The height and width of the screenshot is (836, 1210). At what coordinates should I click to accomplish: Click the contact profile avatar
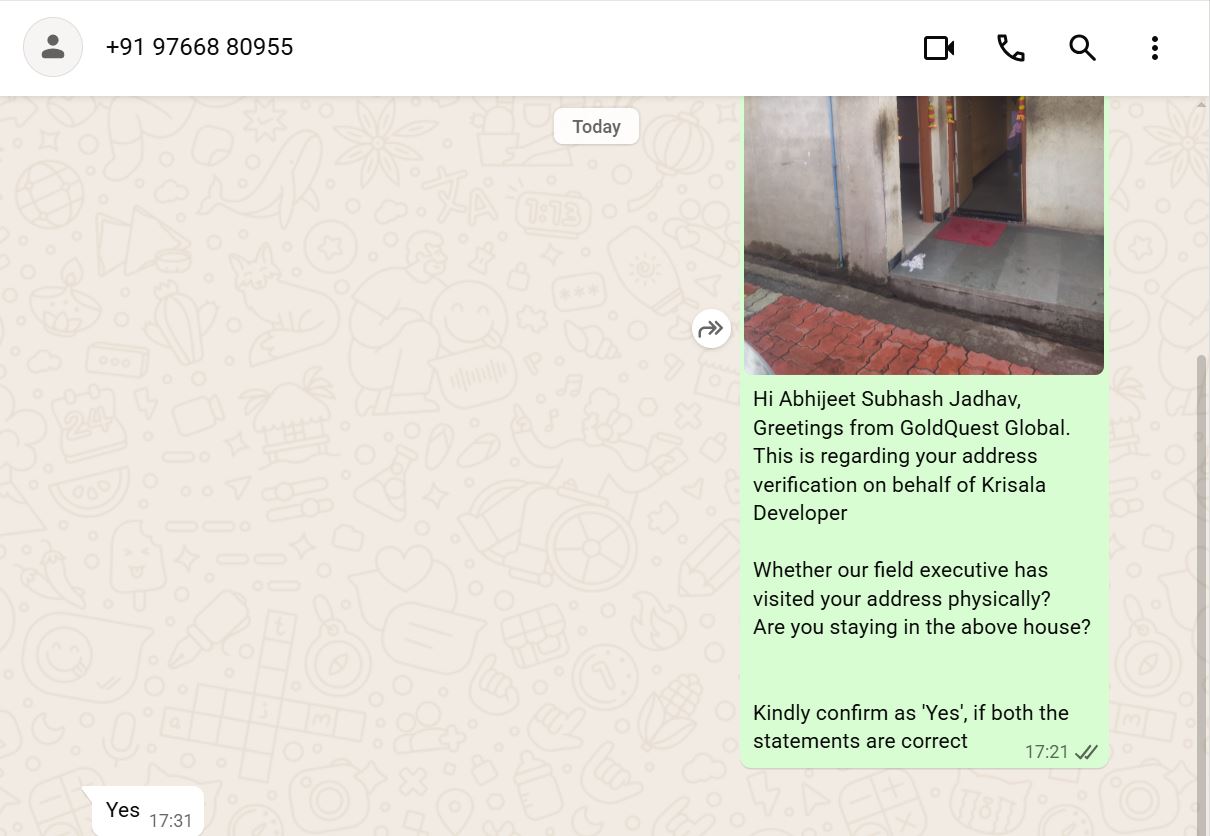point(53,47)
